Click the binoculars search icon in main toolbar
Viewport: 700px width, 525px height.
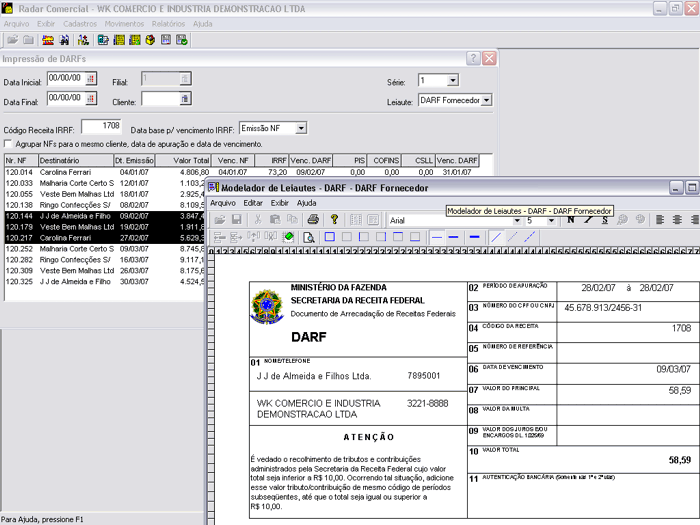[x=64, y=40]
